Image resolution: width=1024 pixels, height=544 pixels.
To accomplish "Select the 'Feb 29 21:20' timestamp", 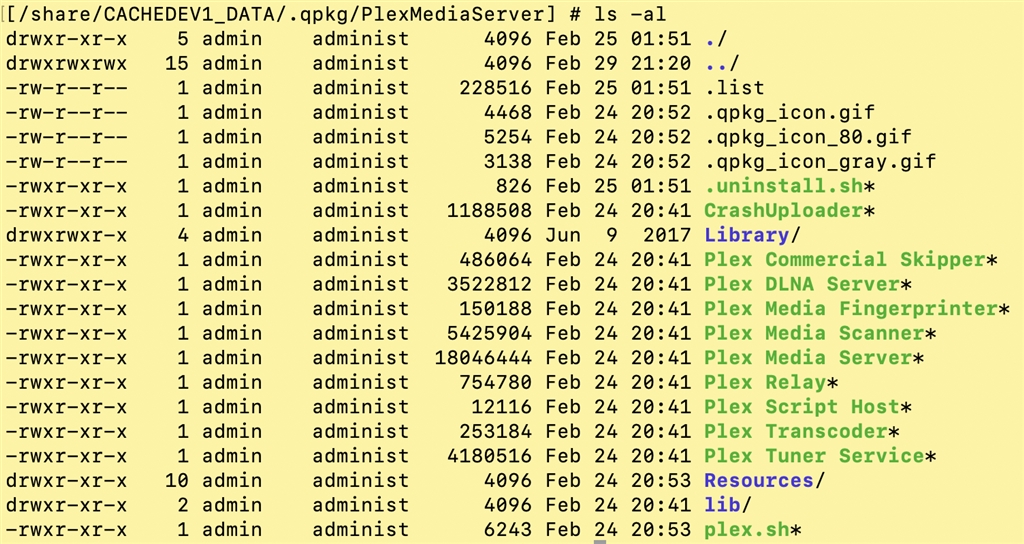I will [618, 63].
